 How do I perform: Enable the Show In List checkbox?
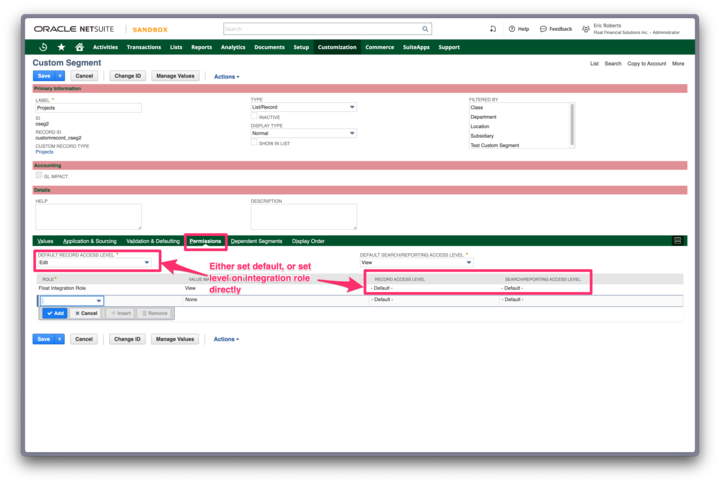(x=255, y=143)
